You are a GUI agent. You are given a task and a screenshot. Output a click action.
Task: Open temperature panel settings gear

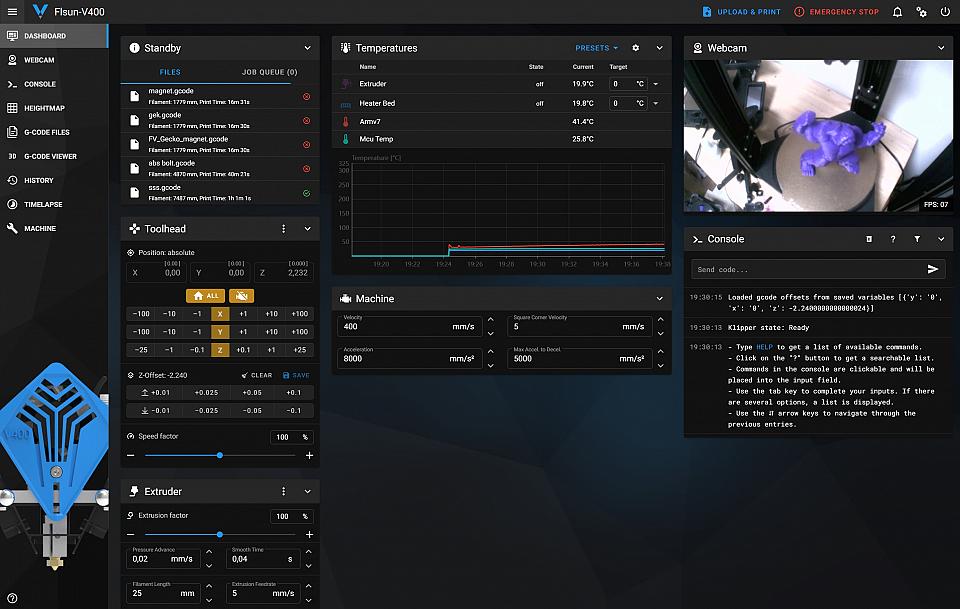coord(636,48)
